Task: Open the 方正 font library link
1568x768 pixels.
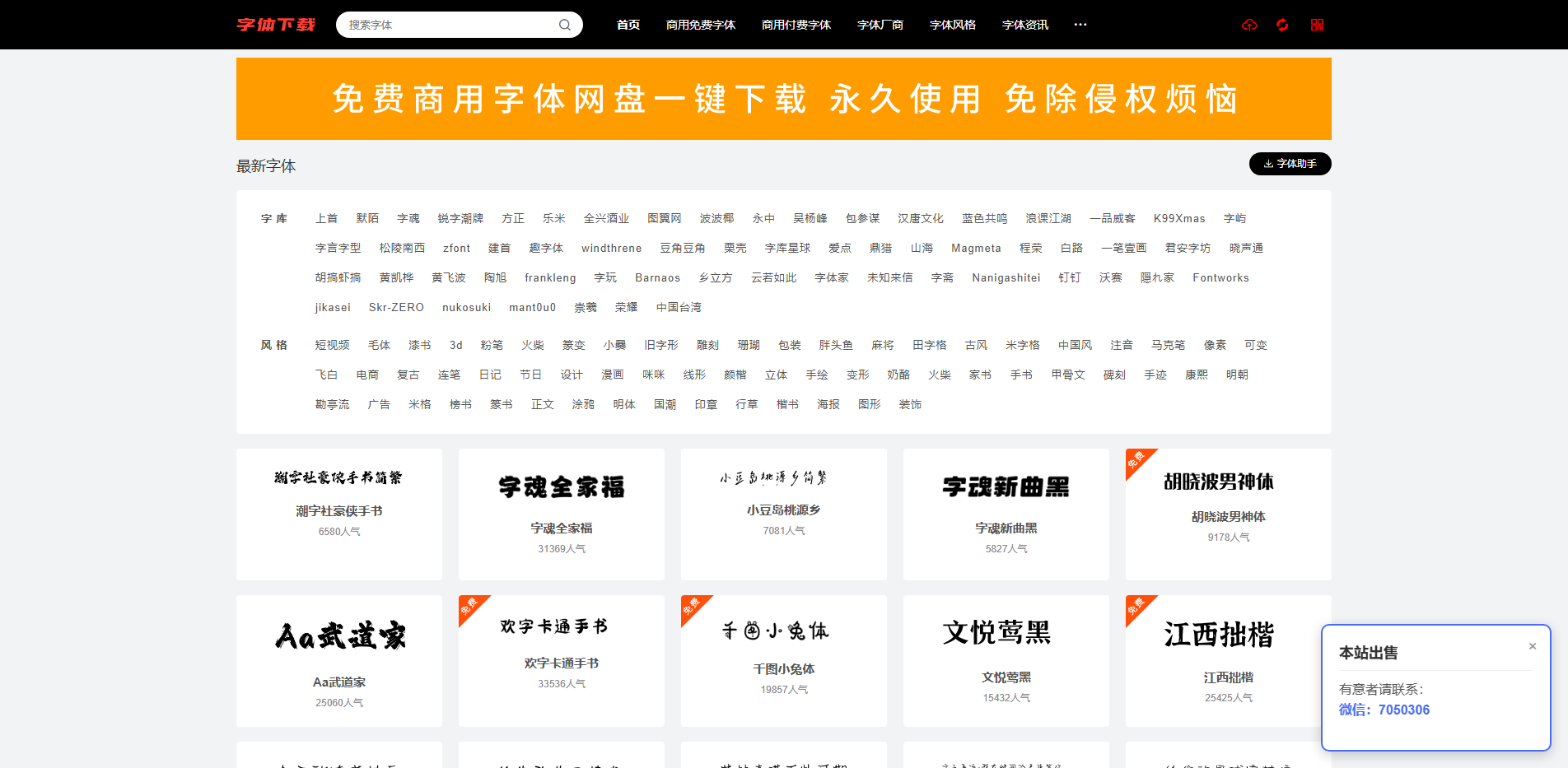Action: point(512,218)
